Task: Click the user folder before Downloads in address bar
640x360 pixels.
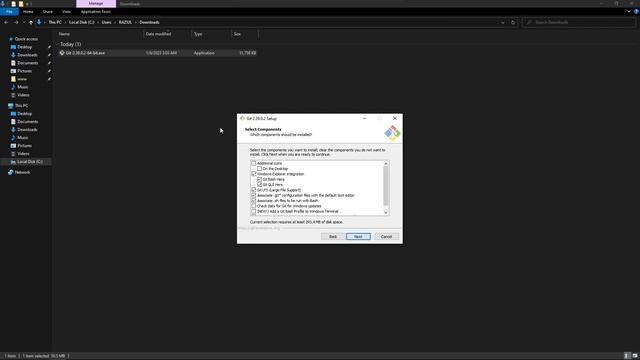Action: [x=125, y=22]
